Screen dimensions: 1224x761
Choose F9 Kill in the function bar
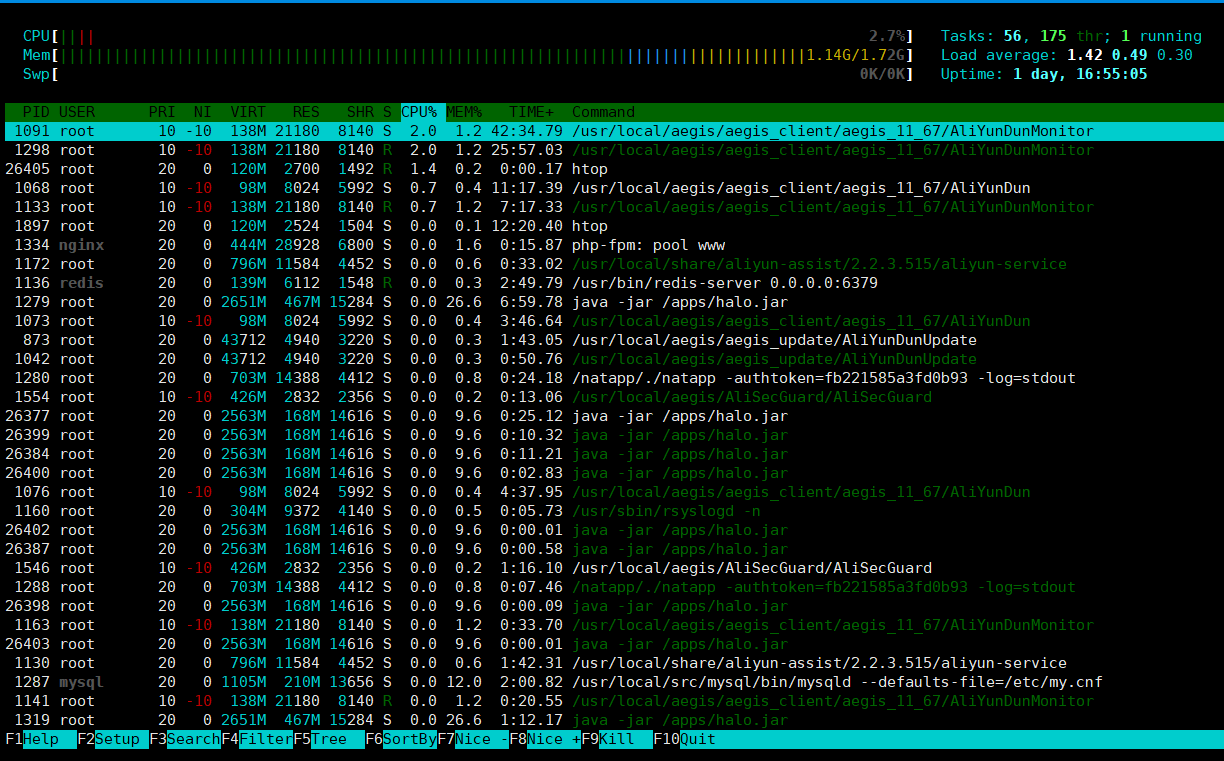click(617, 739)
